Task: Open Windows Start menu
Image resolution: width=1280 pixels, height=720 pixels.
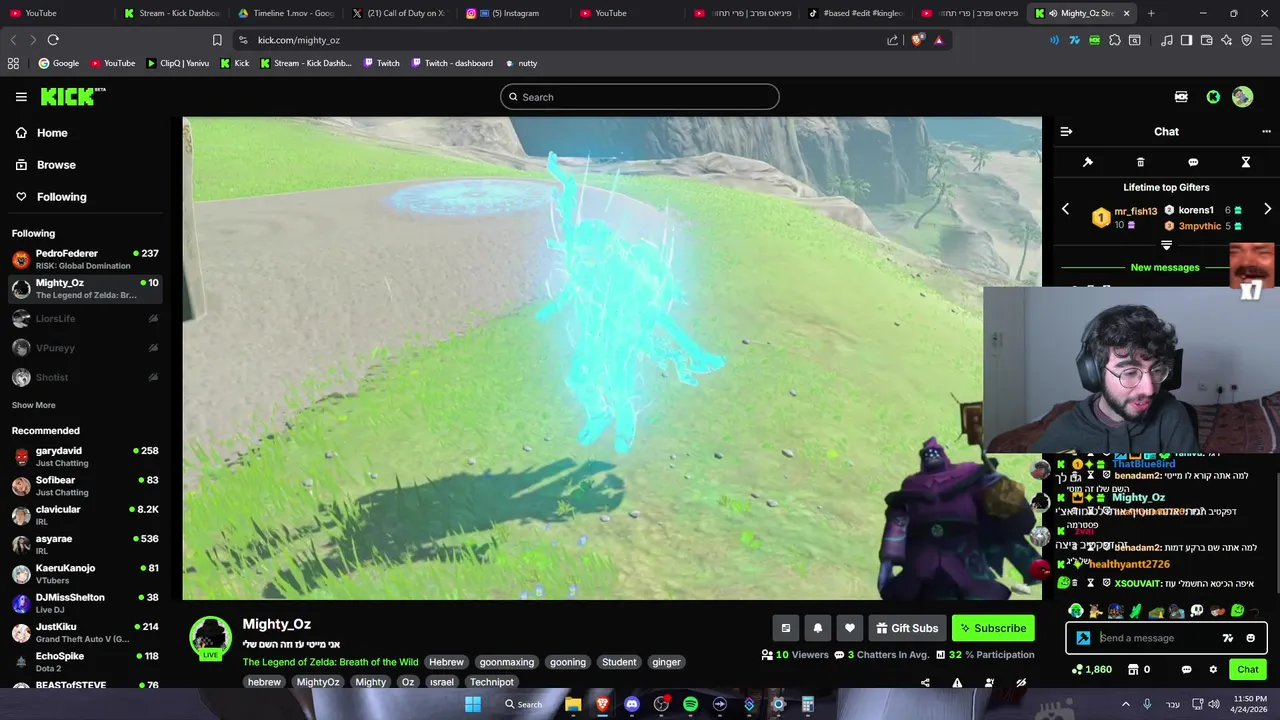Action: coord(473,704)
